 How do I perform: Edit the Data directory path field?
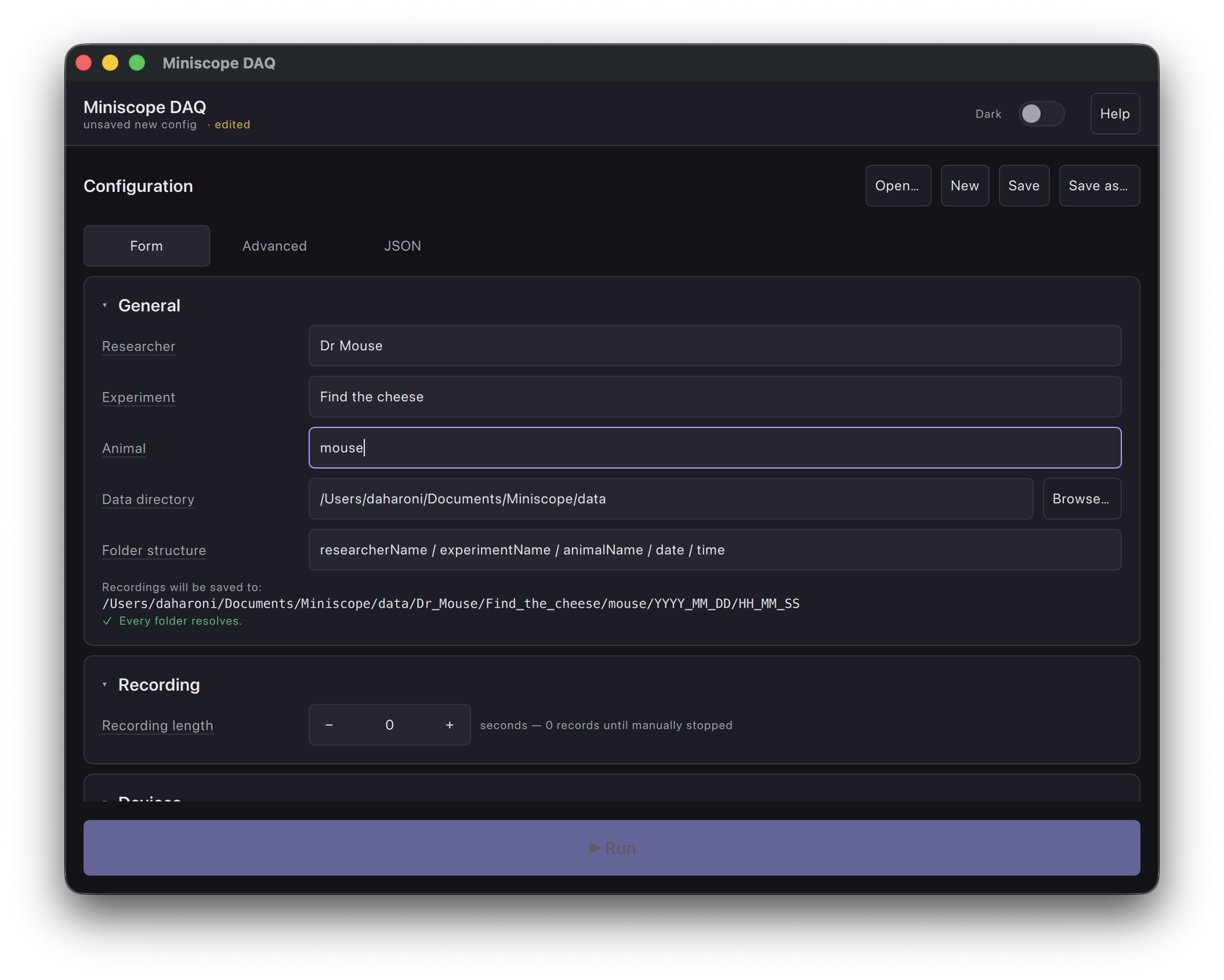671,499
